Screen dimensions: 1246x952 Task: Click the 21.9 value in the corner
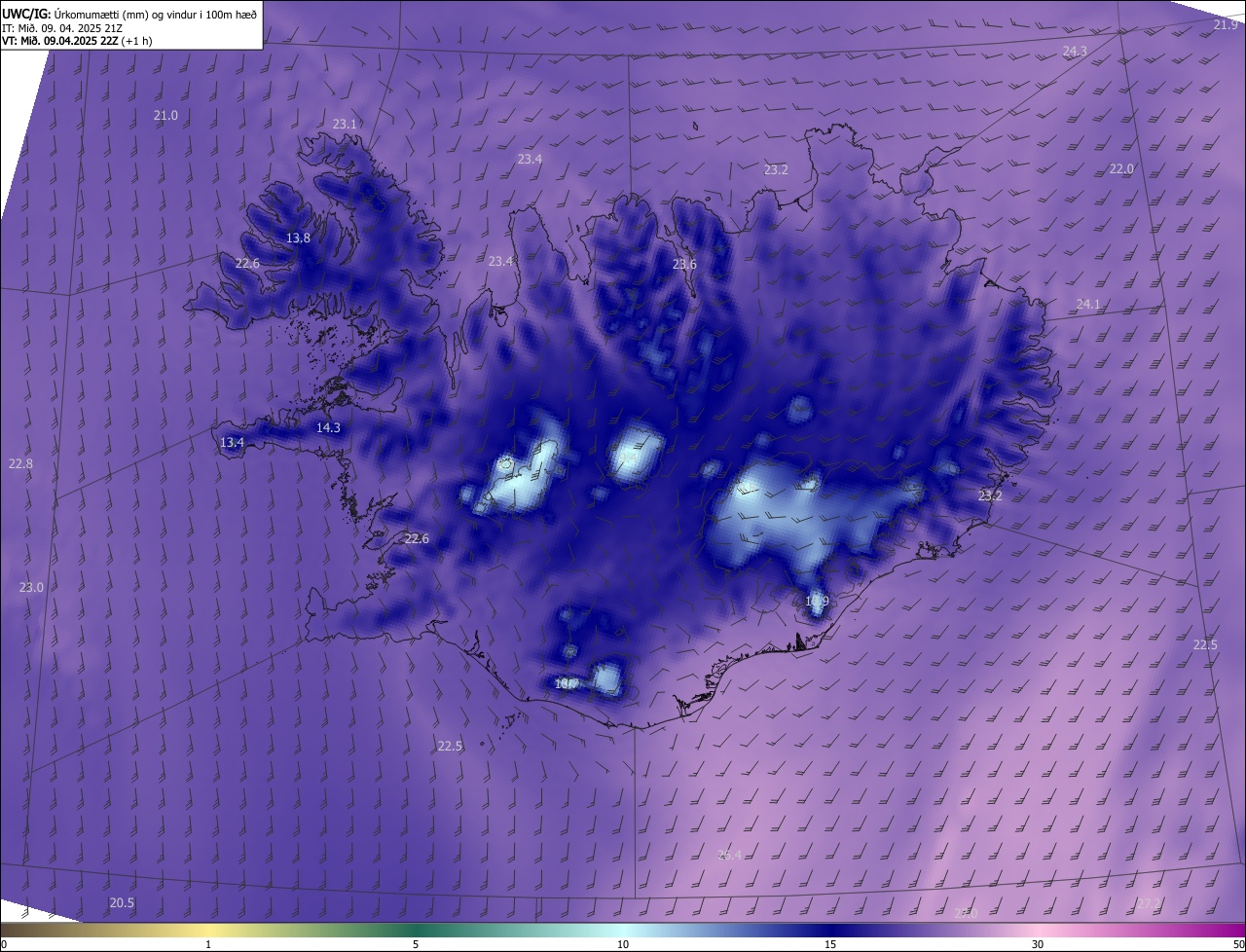pos(1226,25)
